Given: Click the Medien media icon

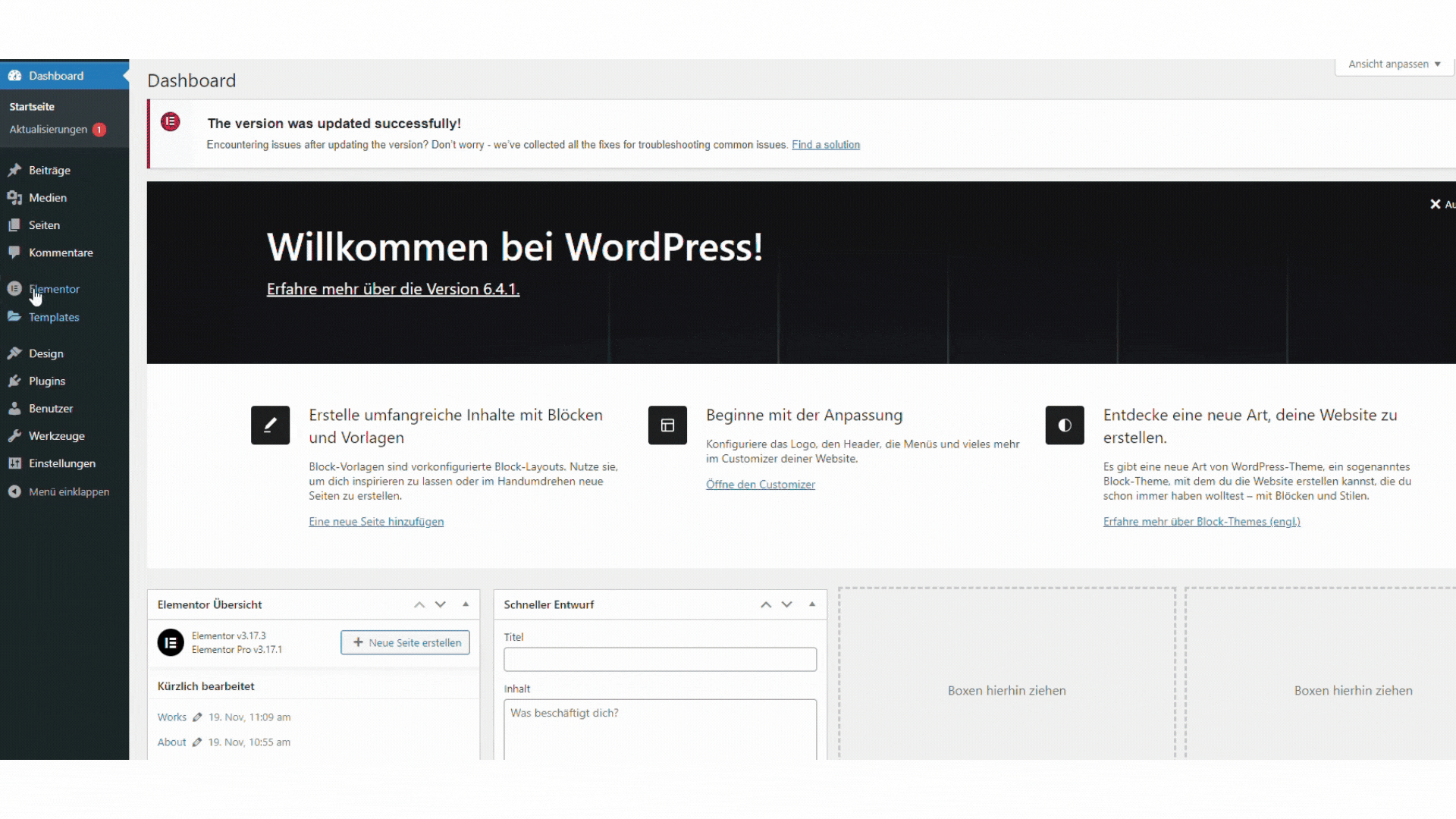Looking at the screenshot, I should [x=14, y=198].
